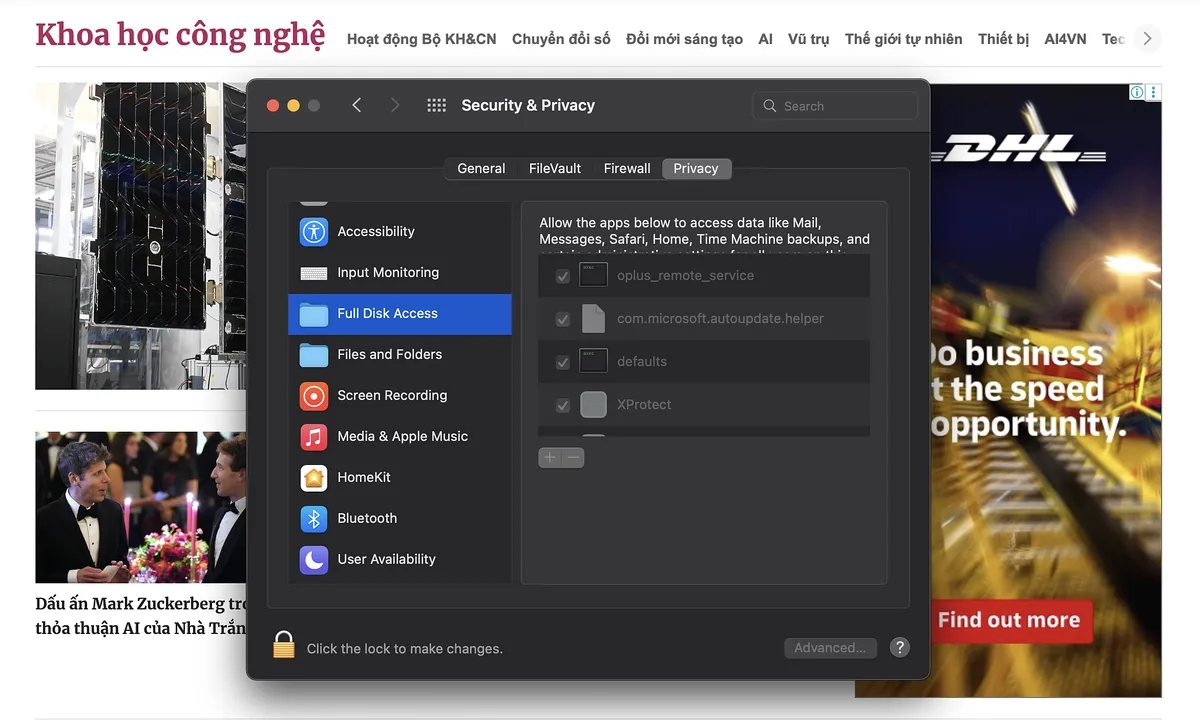Open ad options dots on DHL banner
This screenshot has height=720, width=1200.
[1153, 92]
